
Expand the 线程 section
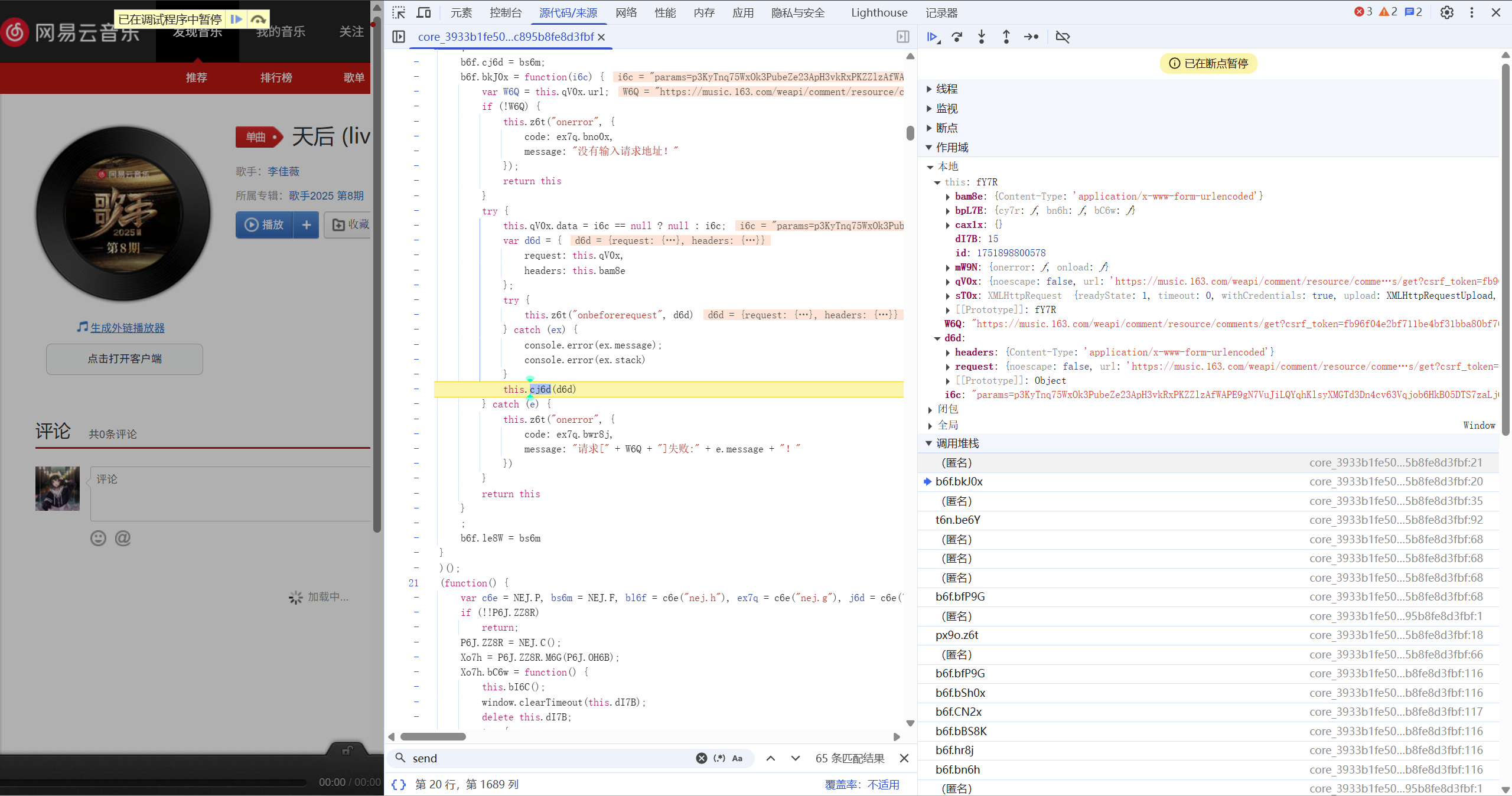pos(946,89)
